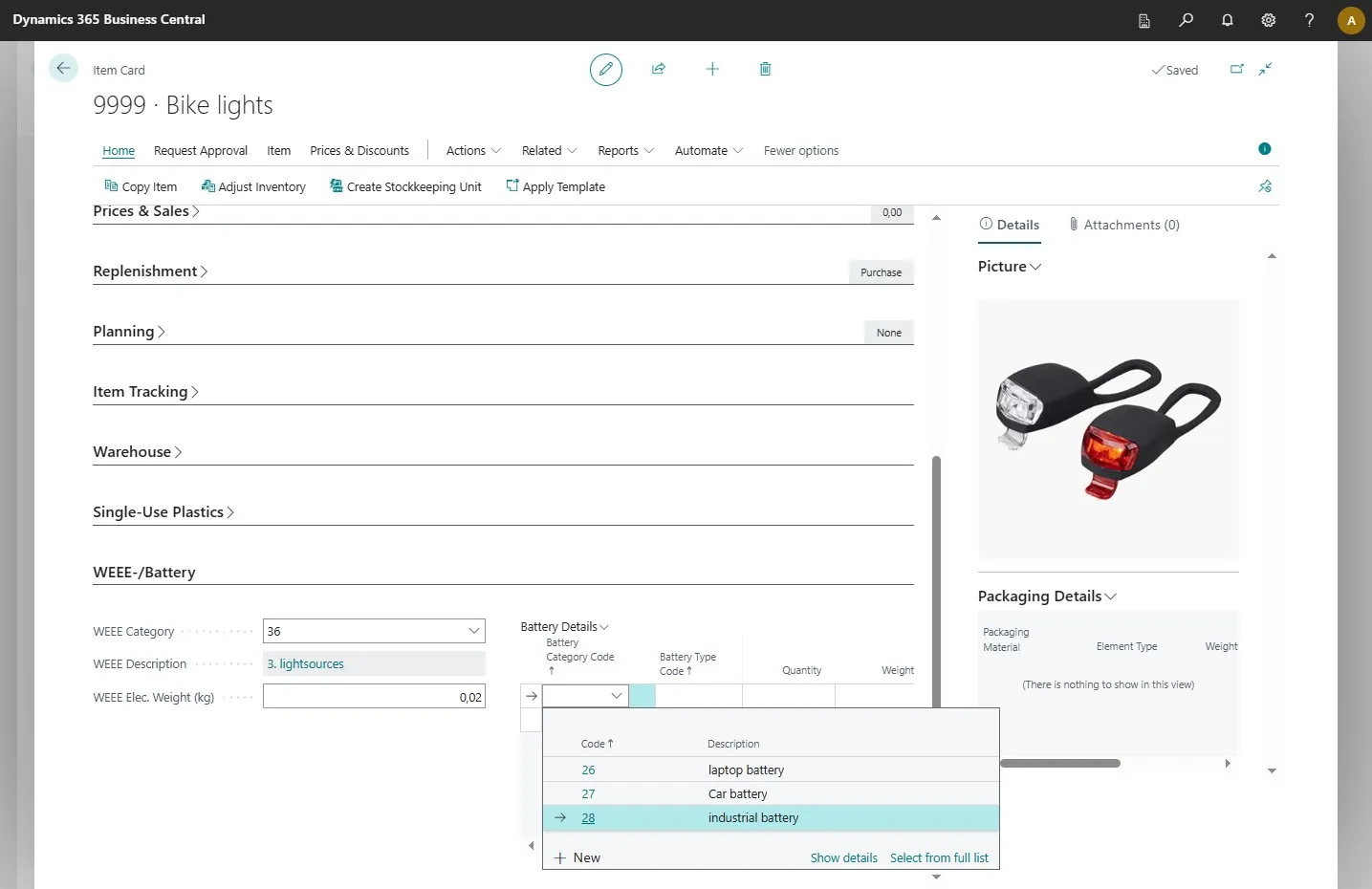Click the green info indicator icon
This screenshot has height=889, width=1372.
[1265, 149]
